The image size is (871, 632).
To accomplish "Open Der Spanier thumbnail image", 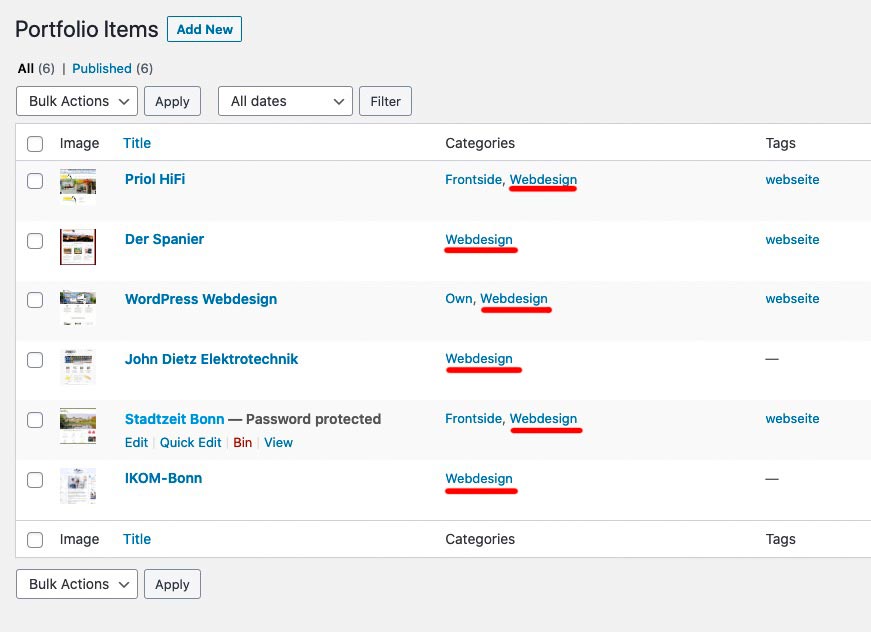I will (78, 247).
